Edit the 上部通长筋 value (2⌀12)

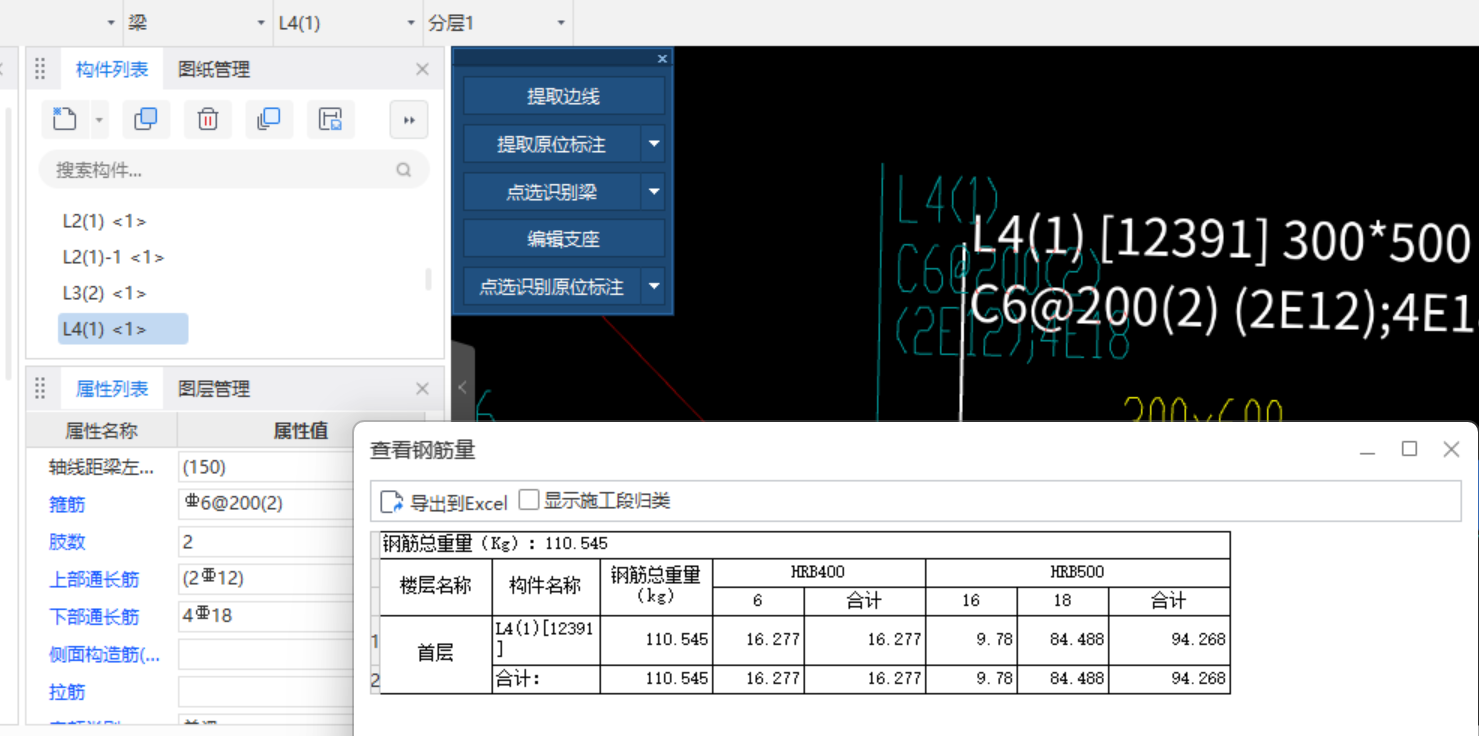pos(266,579)
